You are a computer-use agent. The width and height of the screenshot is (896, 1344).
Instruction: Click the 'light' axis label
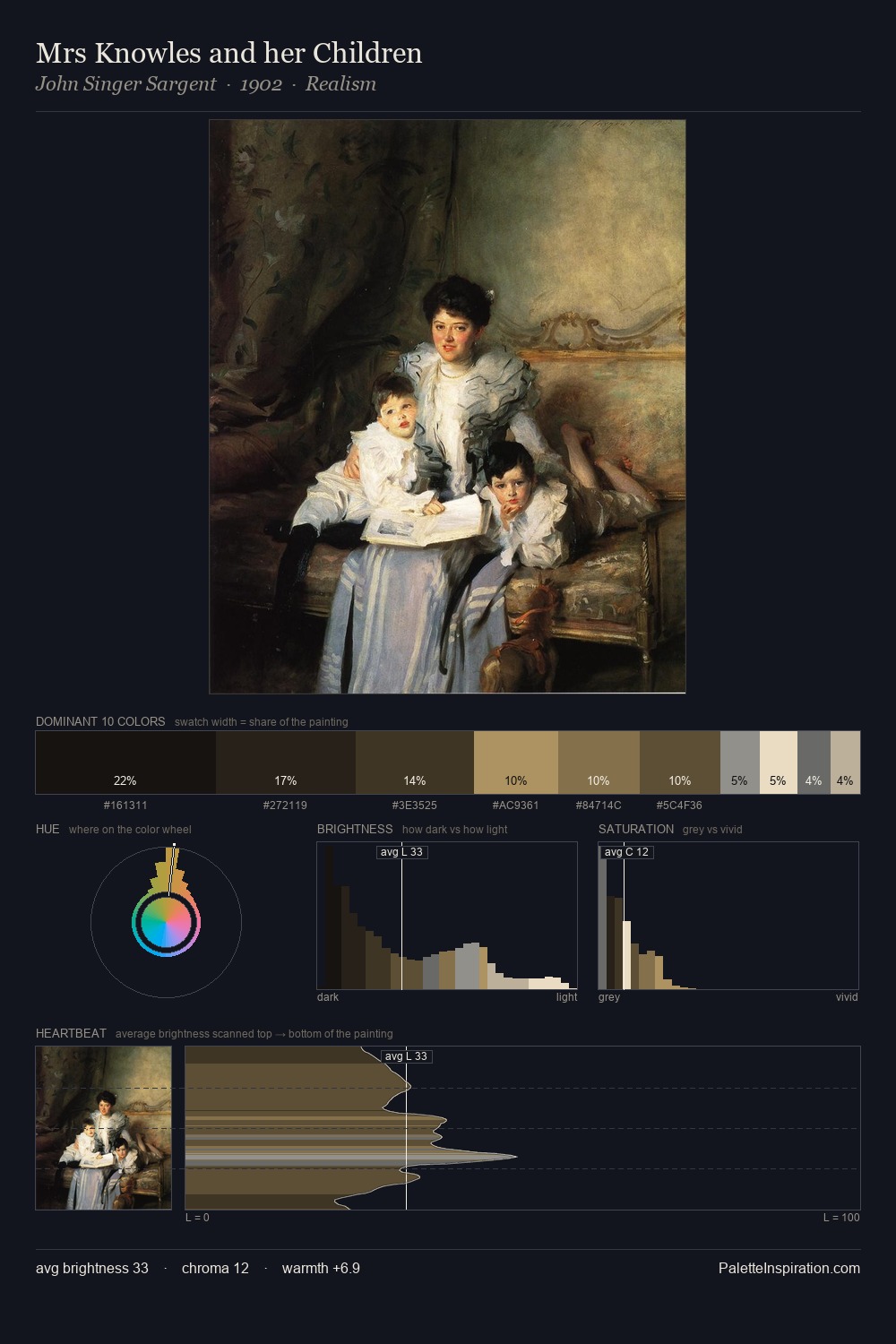(566, 997)
